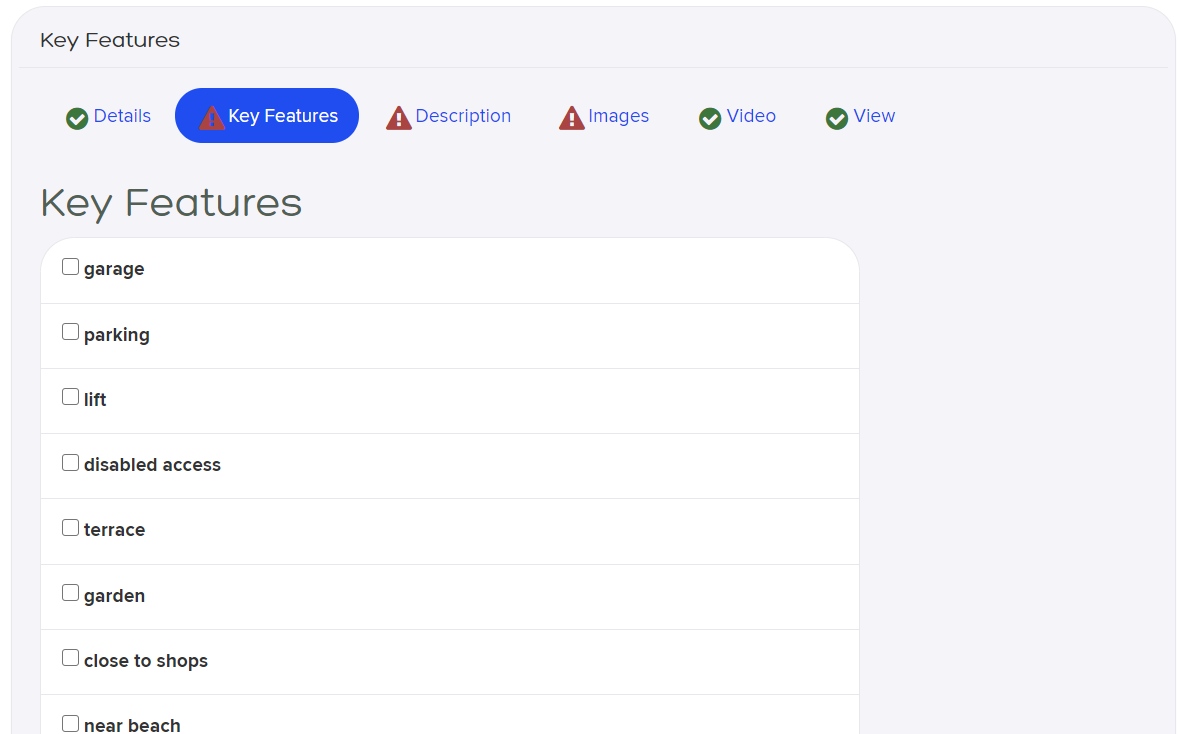Select the active Key Features tab
The image size is (1178, 734).
267,116
